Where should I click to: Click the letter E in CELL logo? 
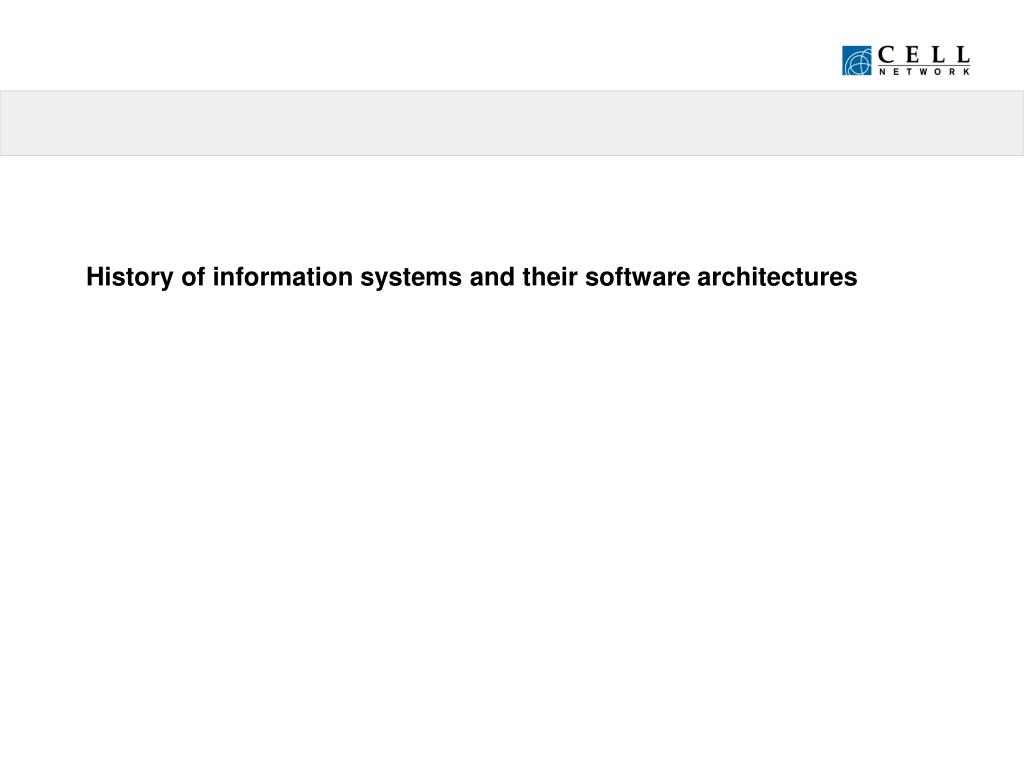[x=912, y=54]
